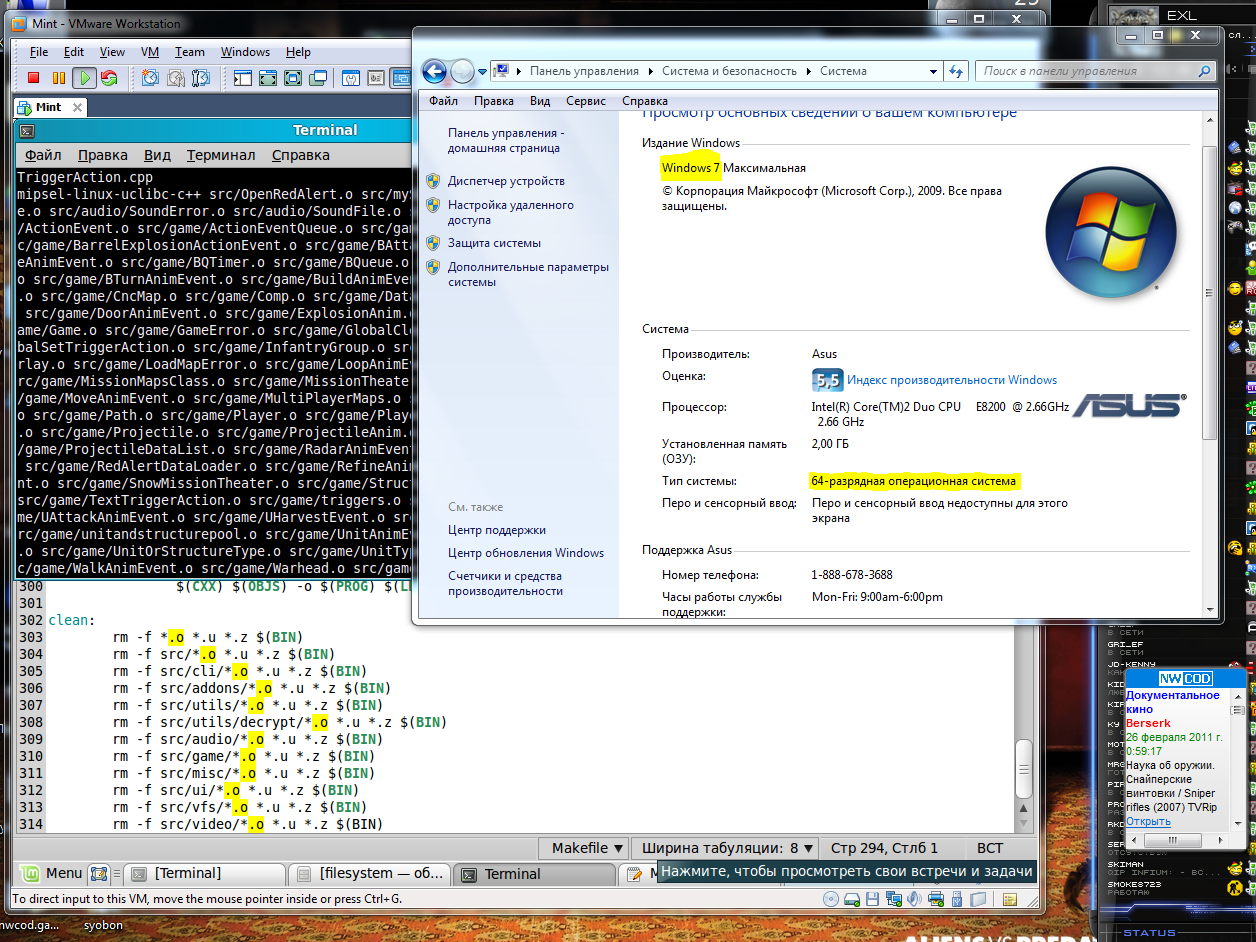Click the VMware green Power On button
1256x942 pixels.
tap(85, 78)
